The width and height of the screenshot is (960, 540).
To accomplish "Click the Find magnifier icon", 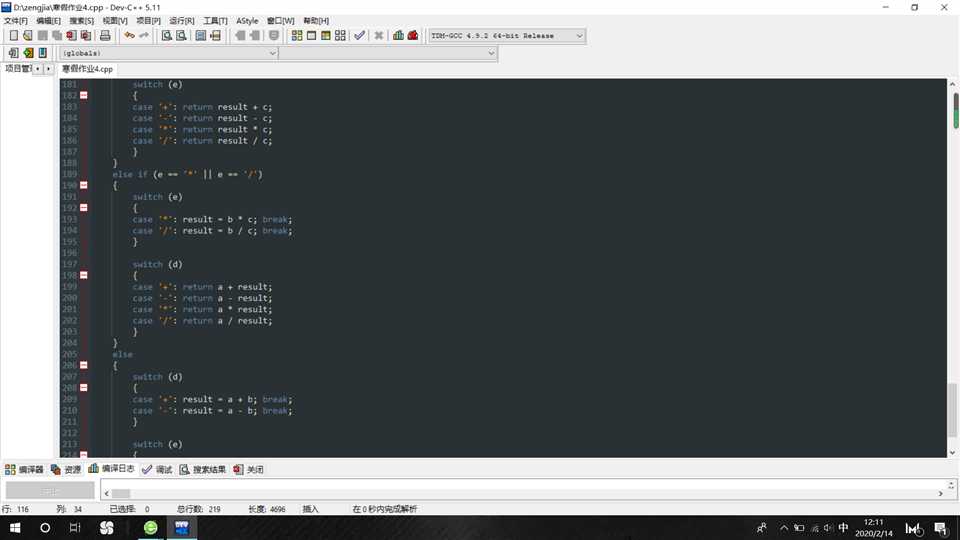I will (167, 36).
